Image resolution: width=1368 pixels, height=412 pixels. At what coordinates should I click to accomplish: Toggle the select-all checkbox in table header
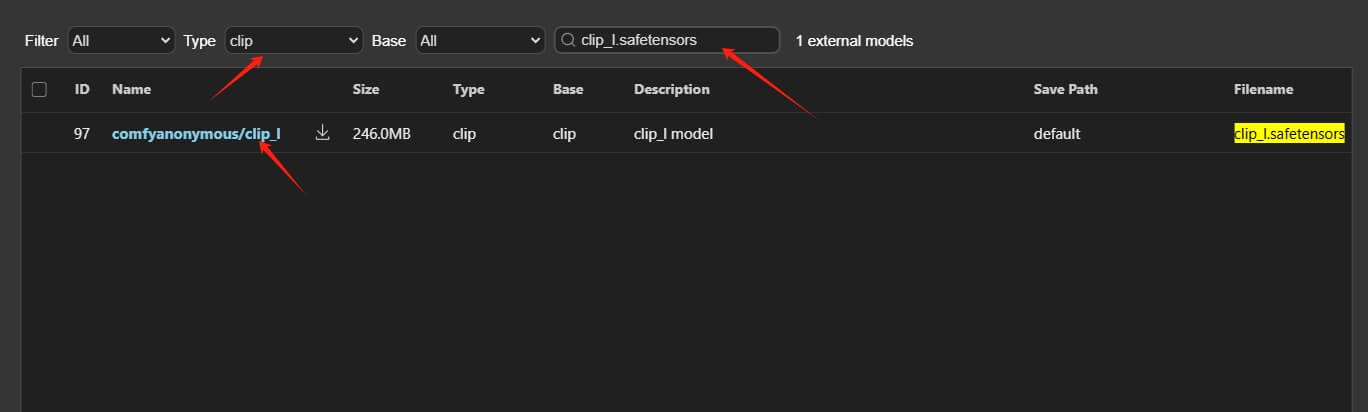pos(40,90)
